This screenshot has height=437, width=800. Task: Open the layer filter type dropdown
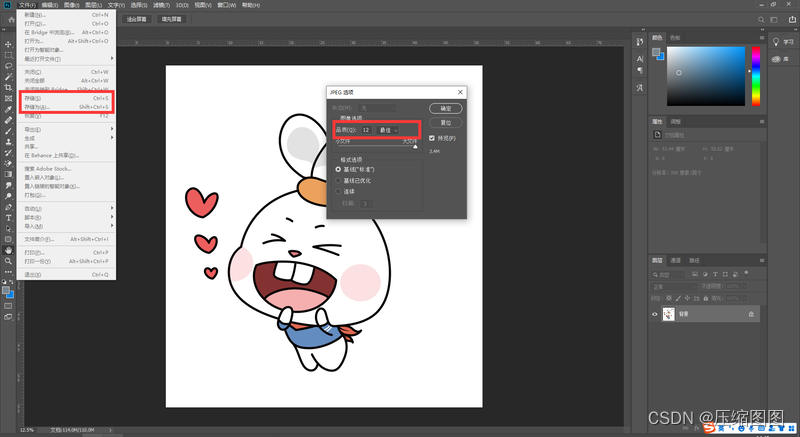coord(668,274)
